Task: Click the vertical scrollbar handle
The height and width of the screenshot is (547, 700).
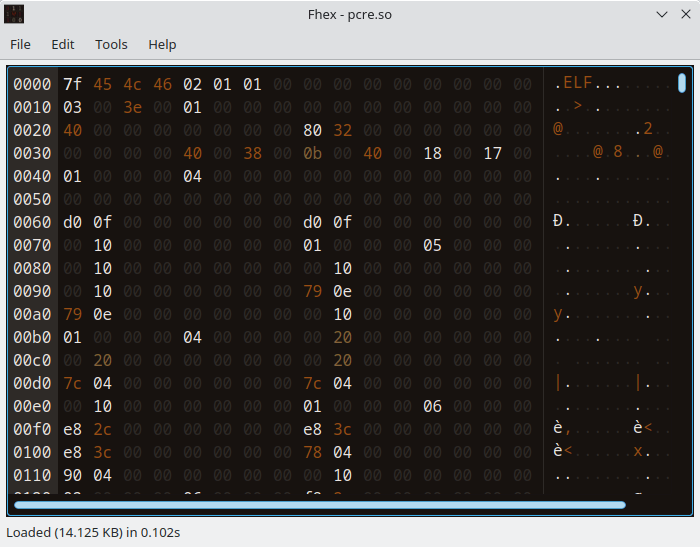Action: tap(682, 83)
